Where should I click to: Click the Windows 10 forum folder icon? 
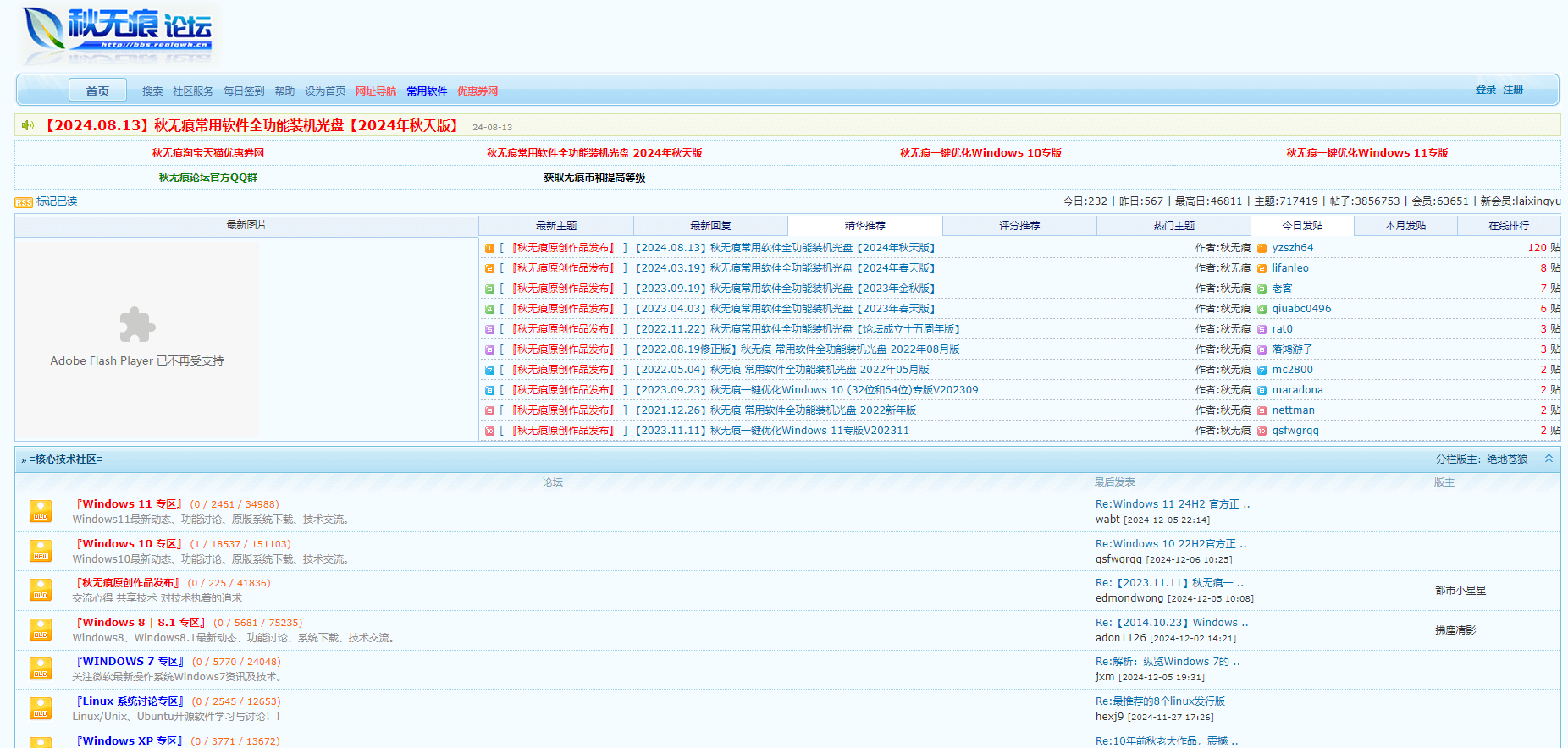coord(41,551)
